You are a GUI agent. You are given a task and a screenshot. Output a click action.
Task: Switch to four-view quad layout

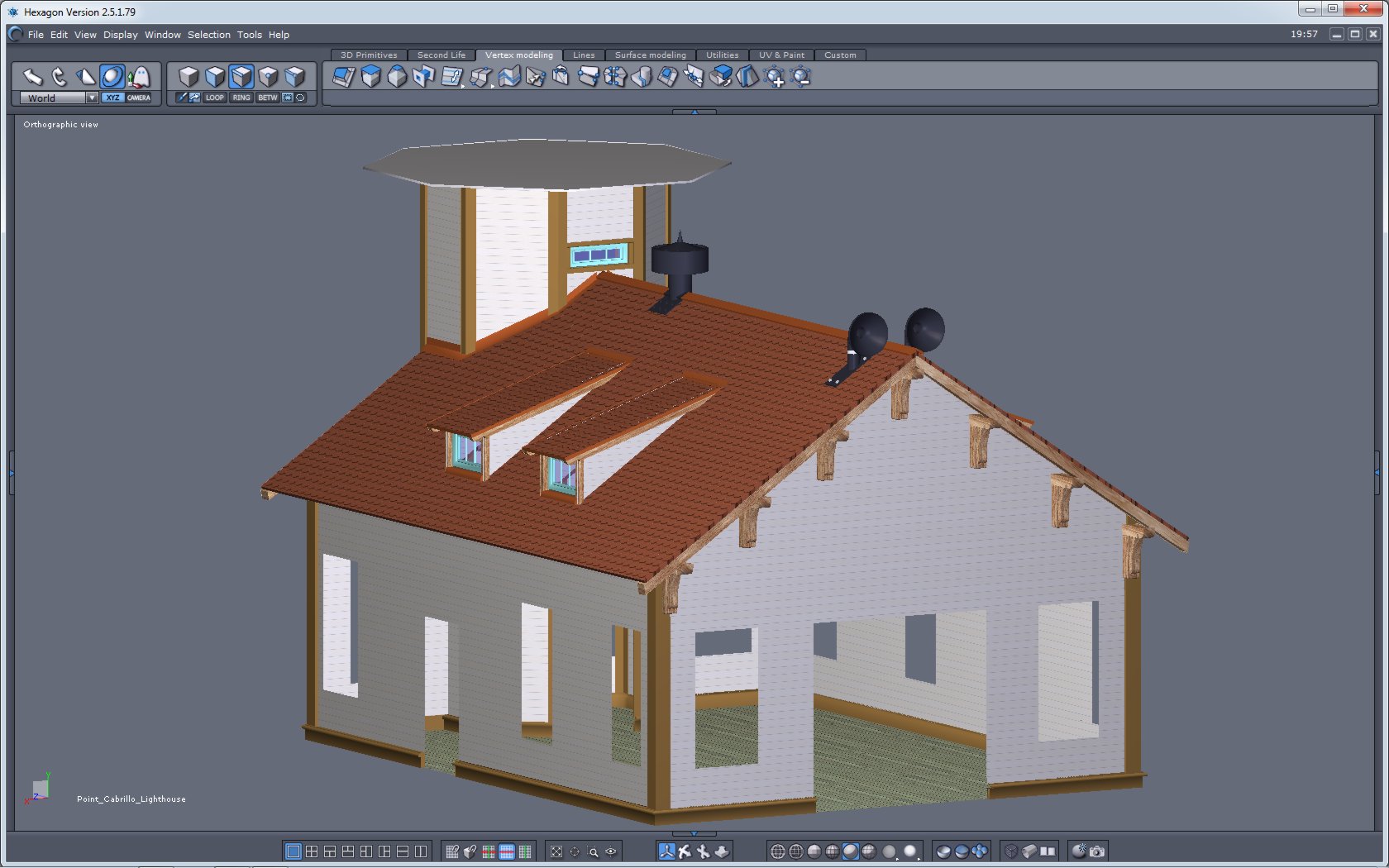tap(312, 851)
